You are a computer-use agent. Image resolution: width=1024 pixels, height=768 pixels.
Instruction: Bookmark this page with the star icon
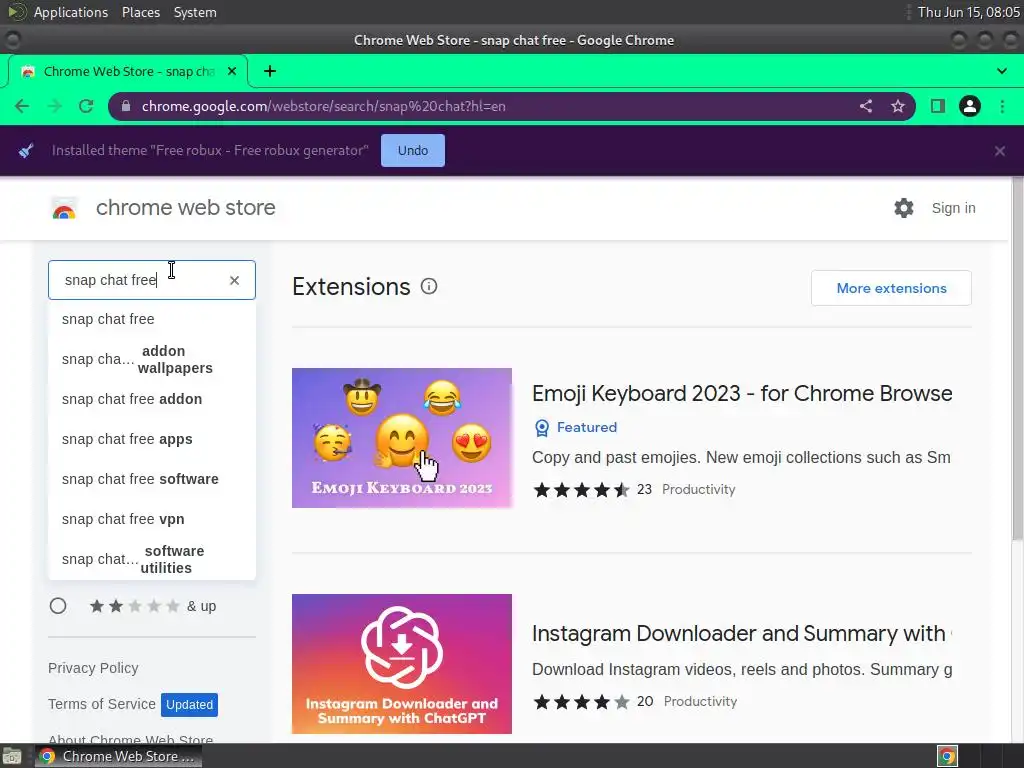pos(898,106)
